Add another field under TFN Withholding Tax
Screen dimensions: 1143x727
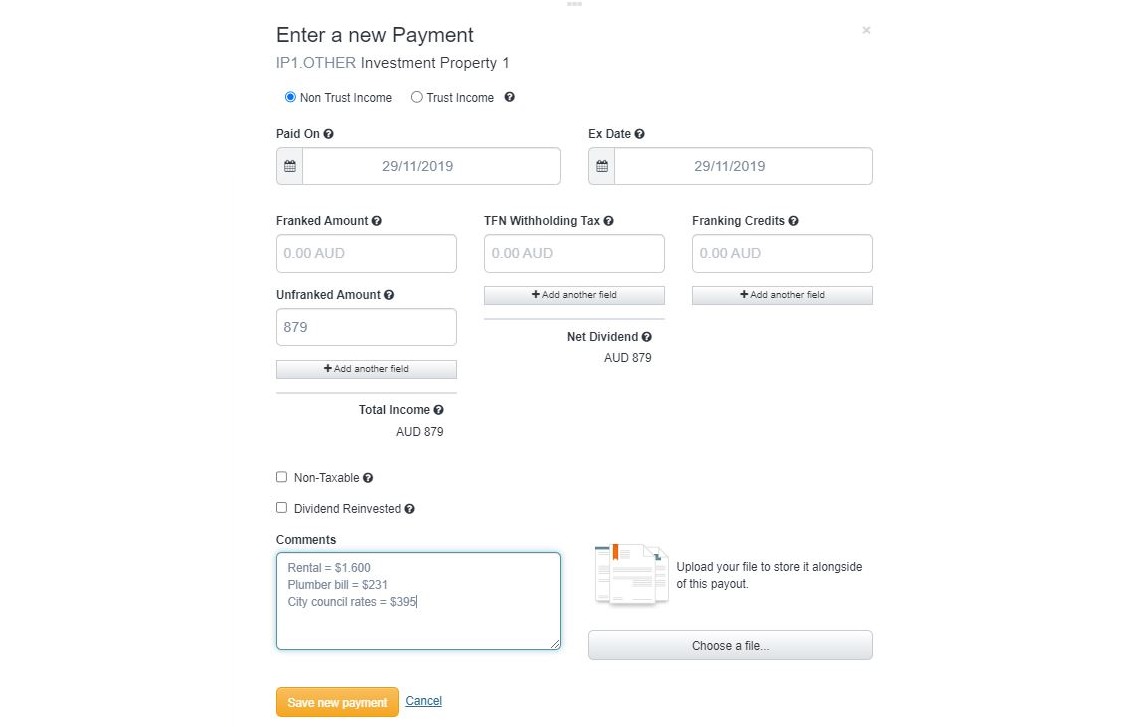click(x=574, y=295)
